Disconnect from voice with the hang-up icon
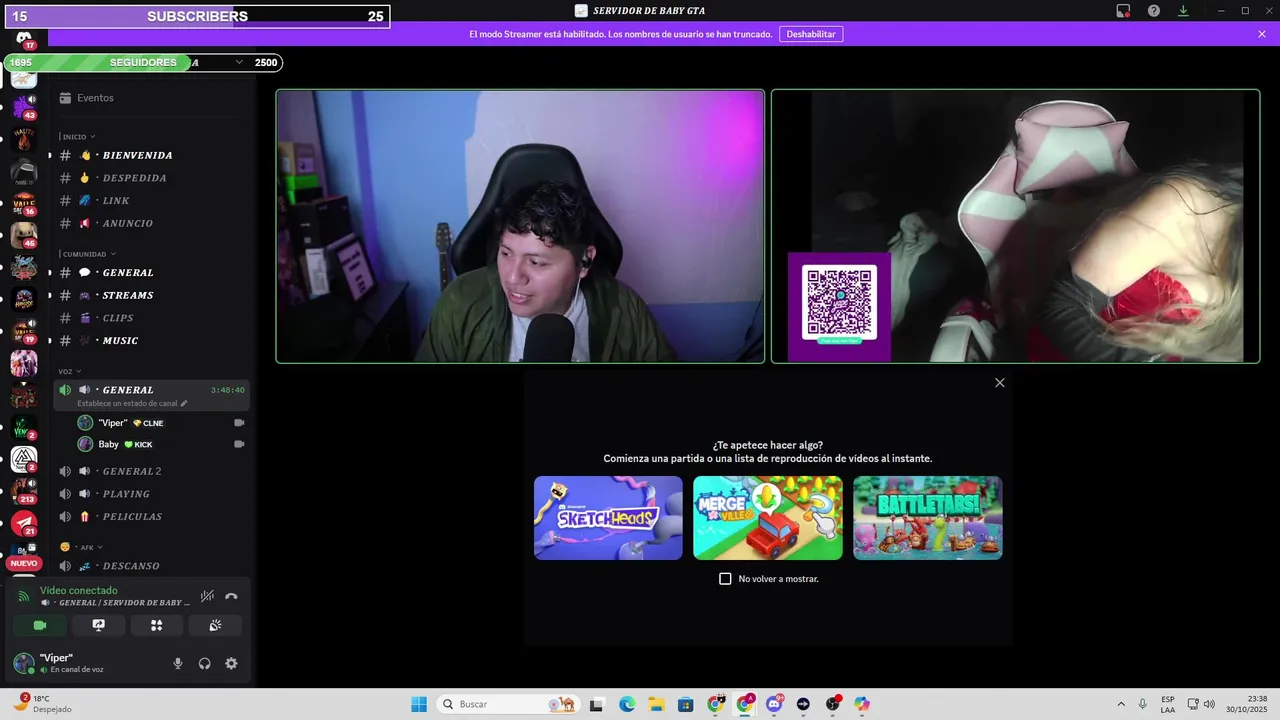 [x=231, y=596]
